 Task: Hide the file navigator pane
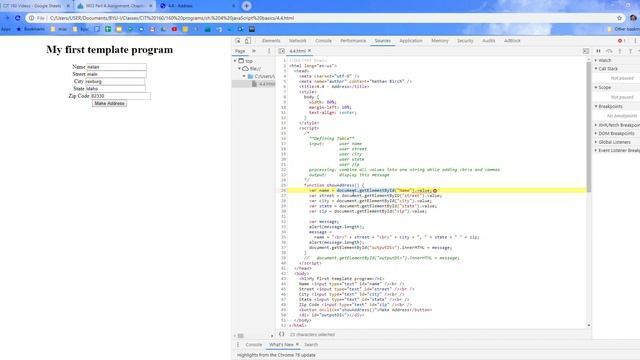click(x=282, y=51)
